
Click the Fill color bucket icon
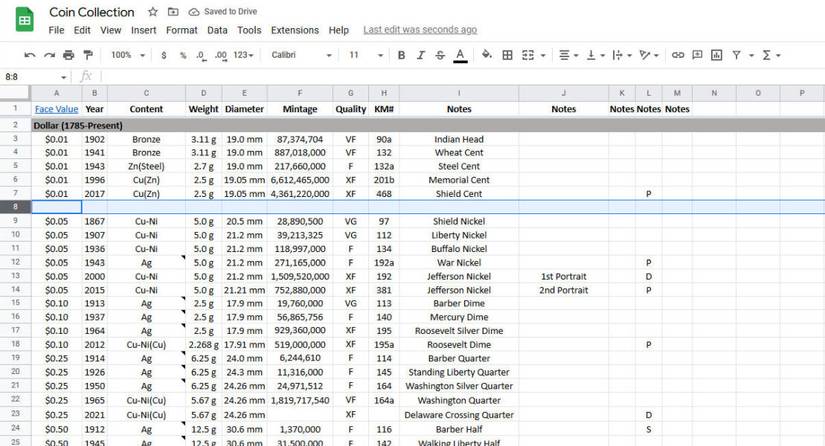coord(486,55)
